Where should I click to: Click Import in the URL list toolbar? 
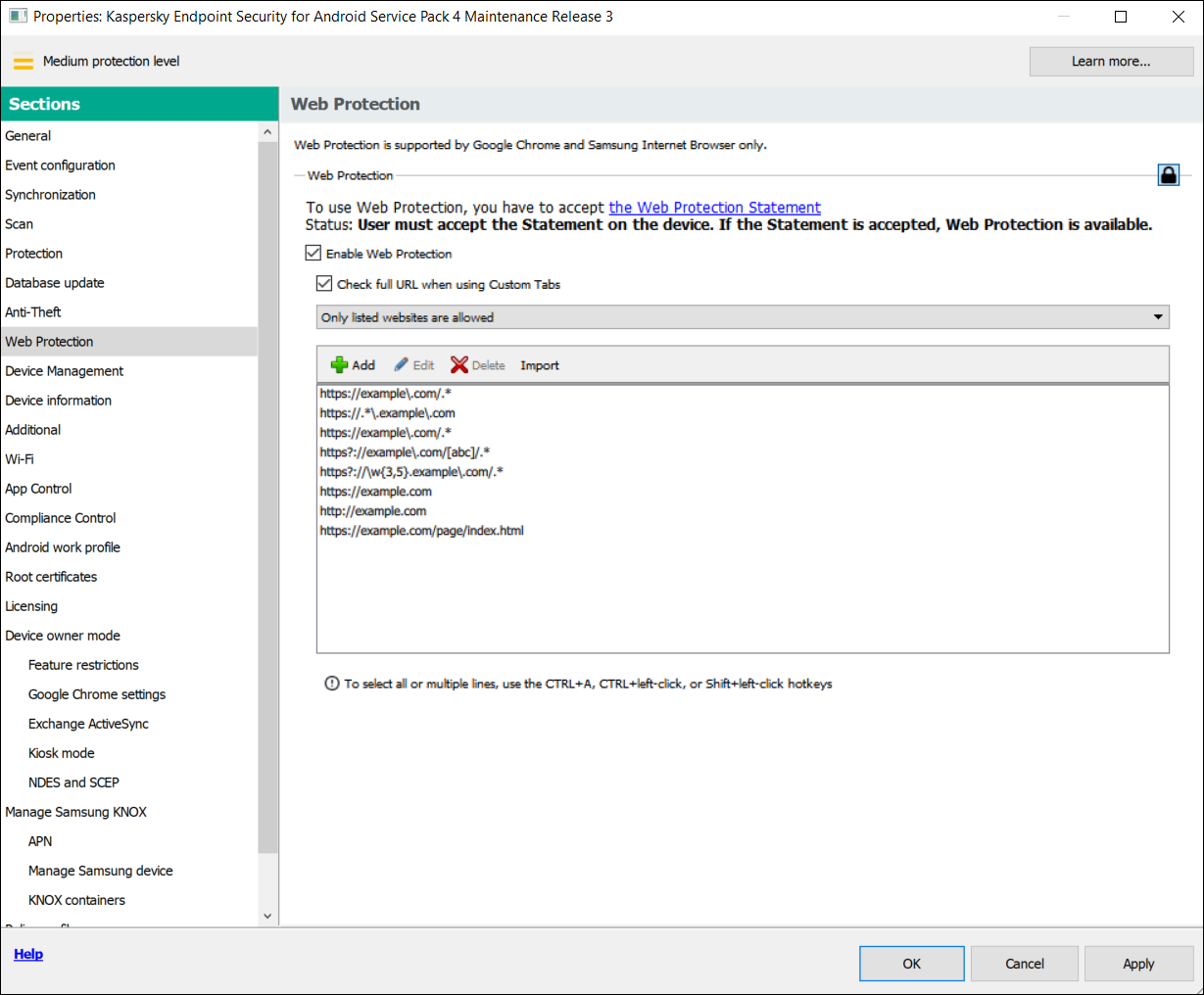click(539, 364)
